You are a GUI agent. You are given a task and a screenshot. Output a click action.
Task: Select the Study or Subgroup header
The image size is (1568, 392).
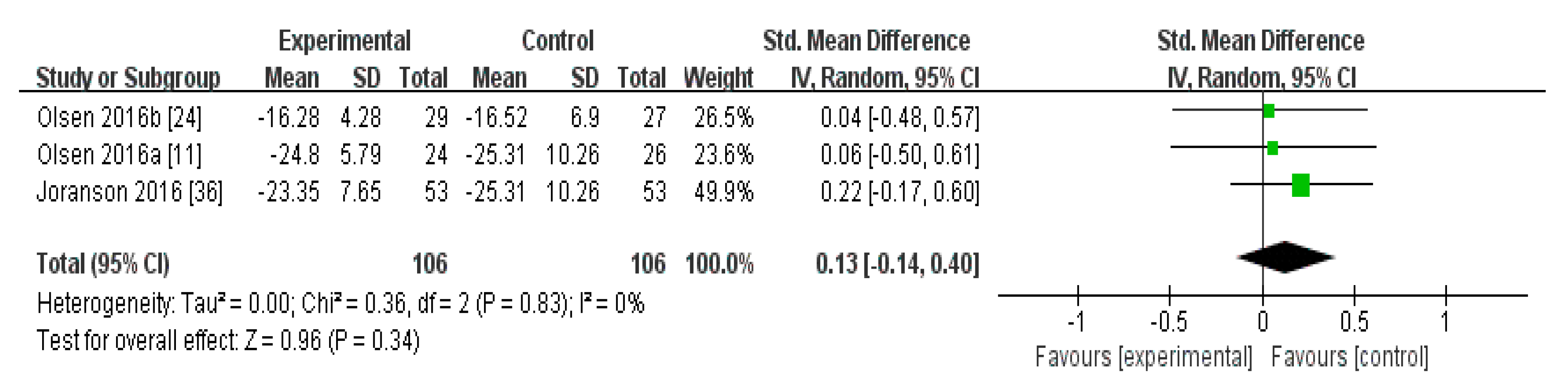(128, 78)
